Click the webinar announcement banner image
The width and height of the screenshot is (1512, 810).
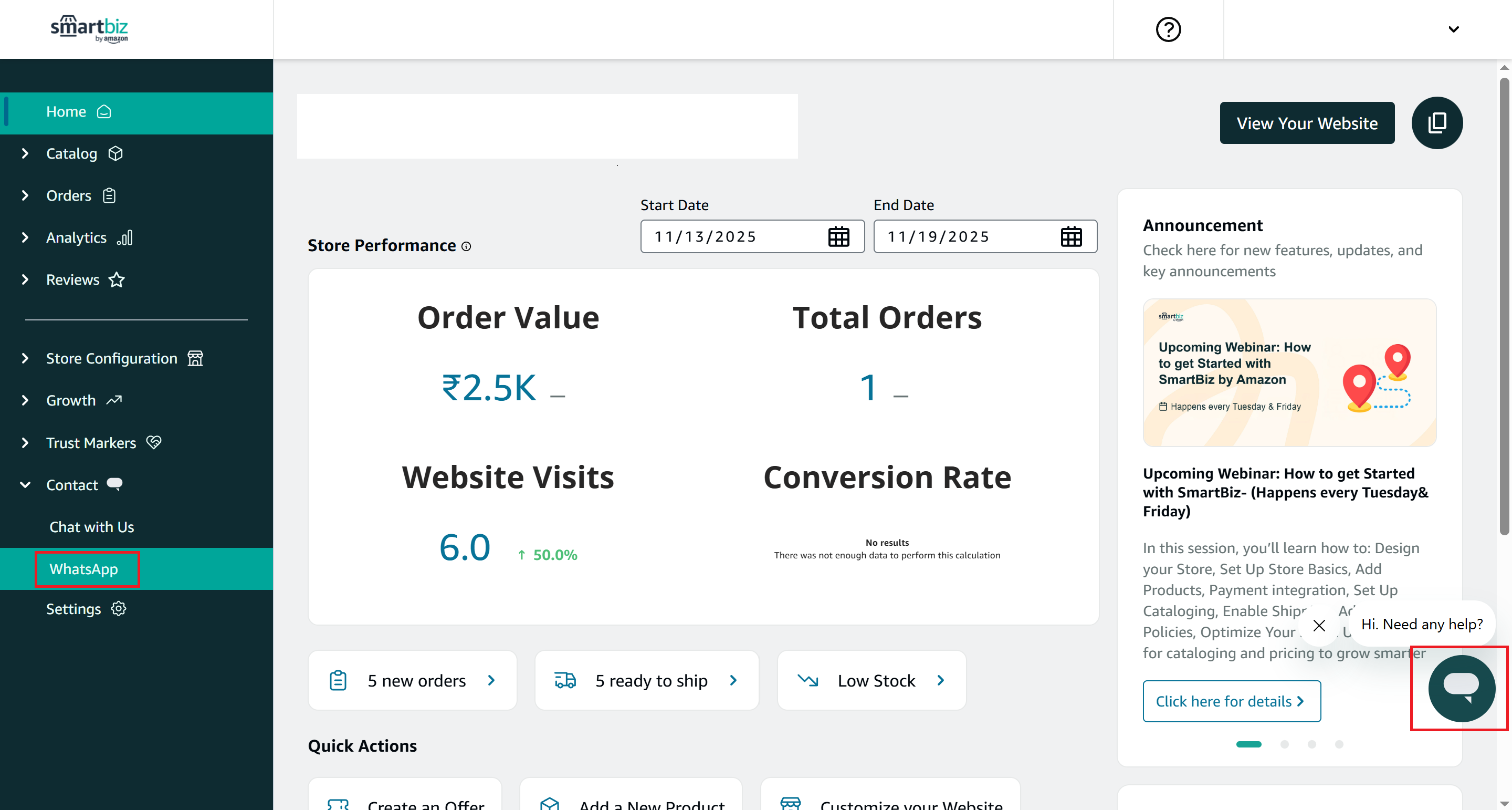tap(1289, 372)
